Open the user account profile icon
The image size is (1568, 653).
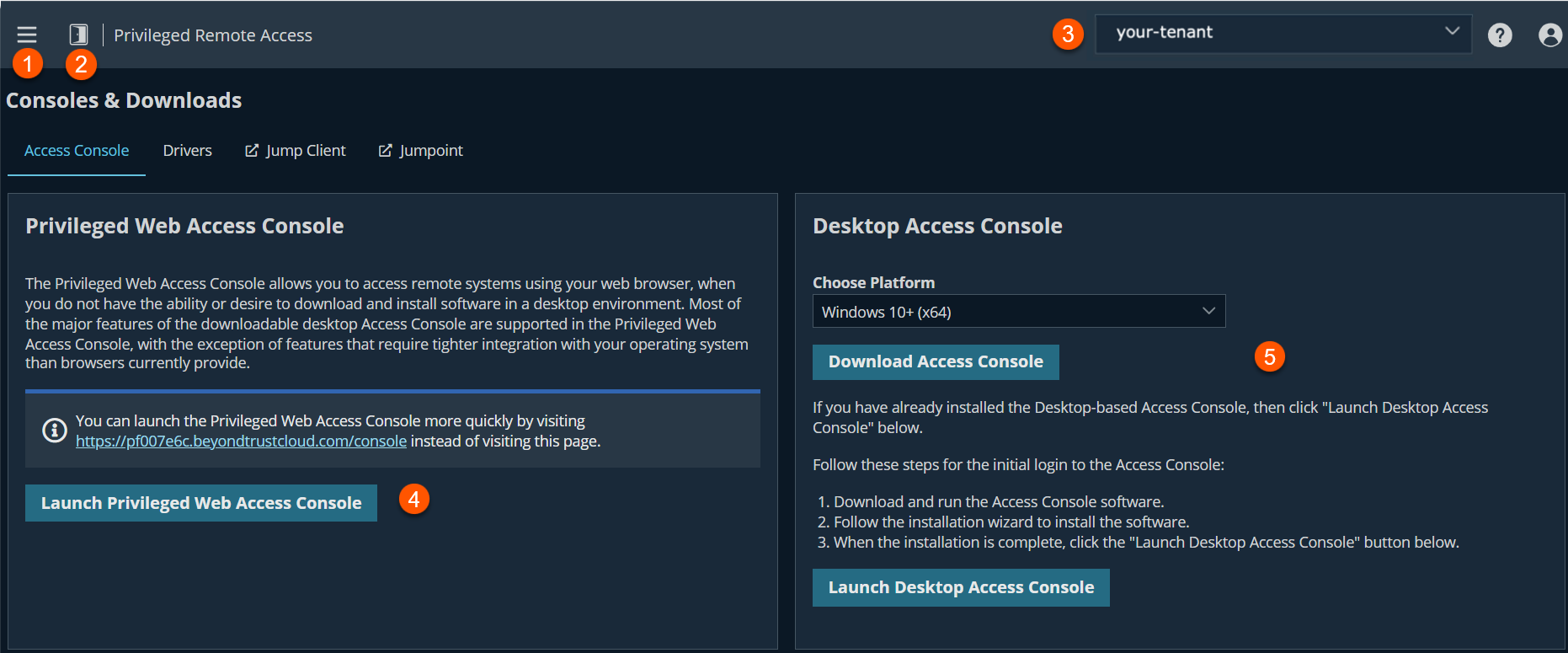[x=1550, y=35]
